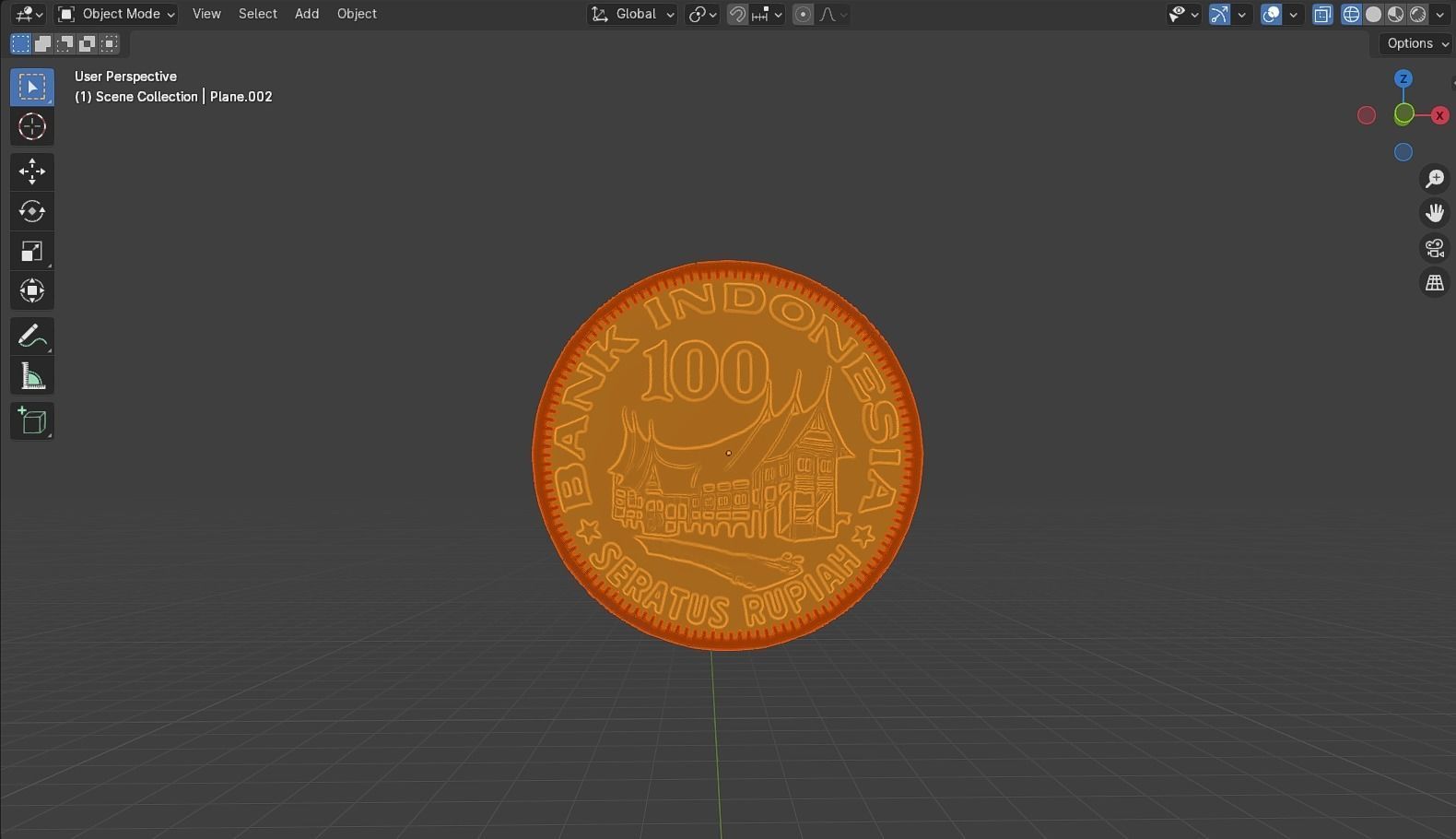Open snapping options dropdown
This screenshot has height=839, width=1456.
coord(767,14)
